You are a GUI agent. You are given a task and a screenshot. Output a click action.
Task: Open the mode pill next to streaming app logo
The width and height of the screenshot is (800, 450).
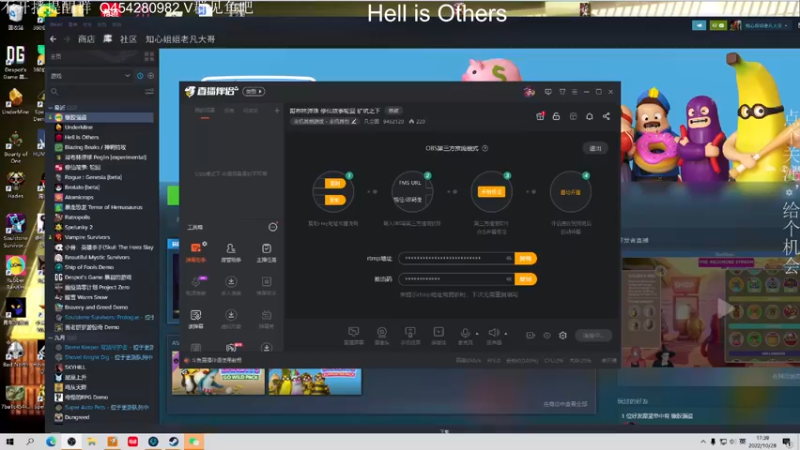[x=254, y=91]
